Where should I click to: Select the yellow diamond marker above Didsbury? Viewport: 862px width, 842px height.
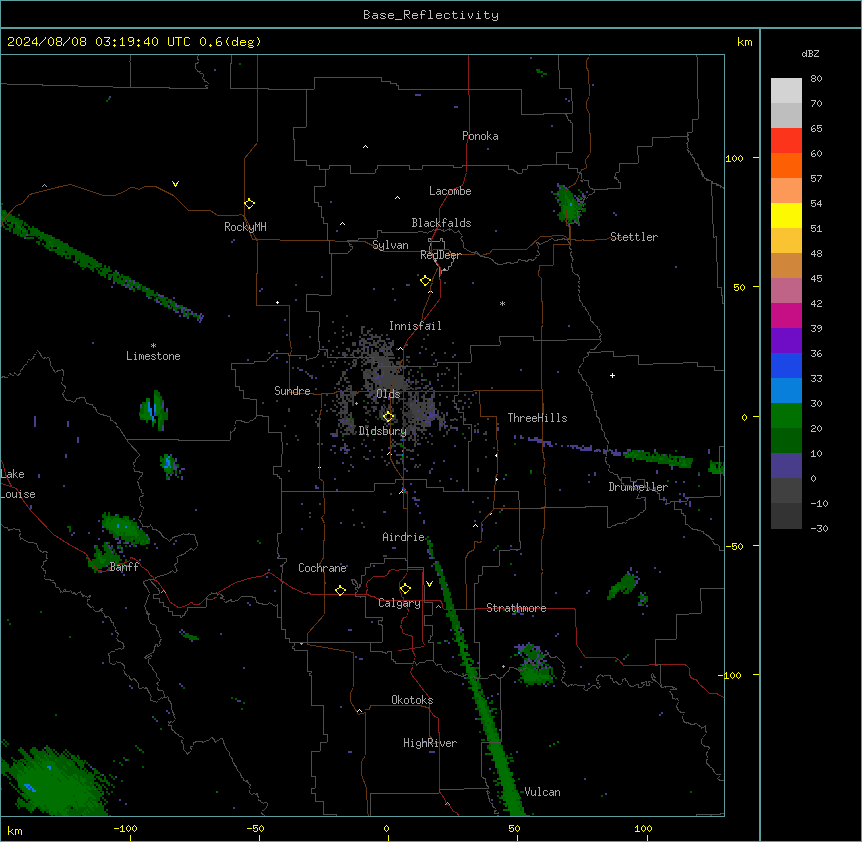click(389, 417)
